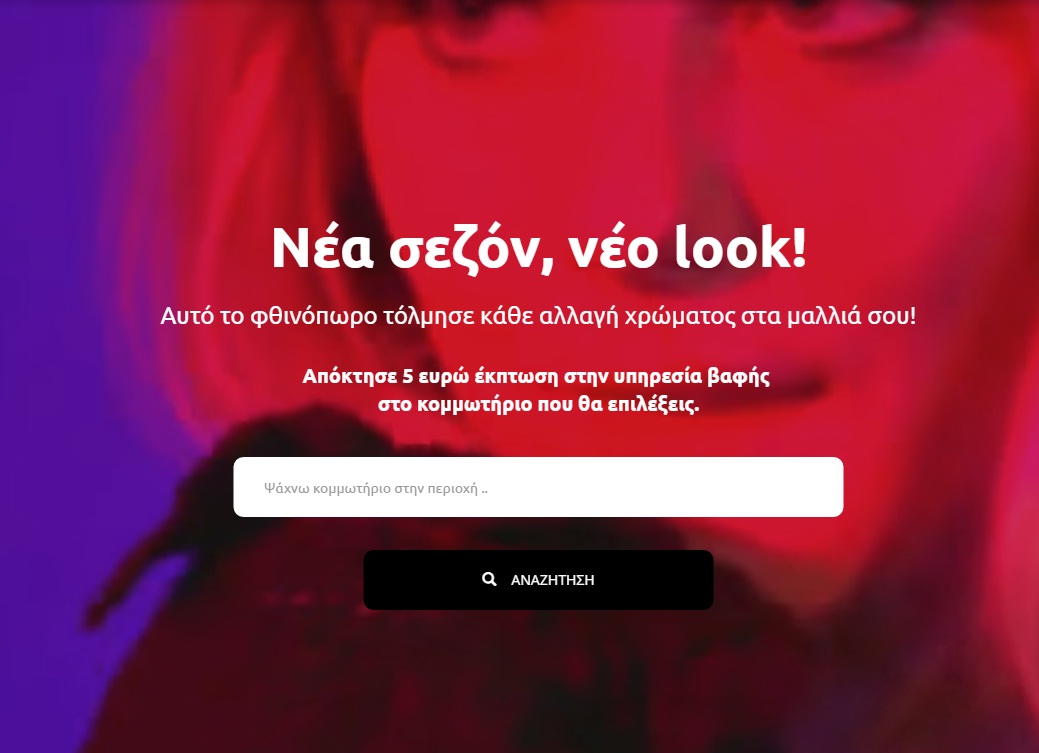Screen dimensions: 1039x753
Task: Select the word 'look!' in the headline
Action: (x=740, y=247)
